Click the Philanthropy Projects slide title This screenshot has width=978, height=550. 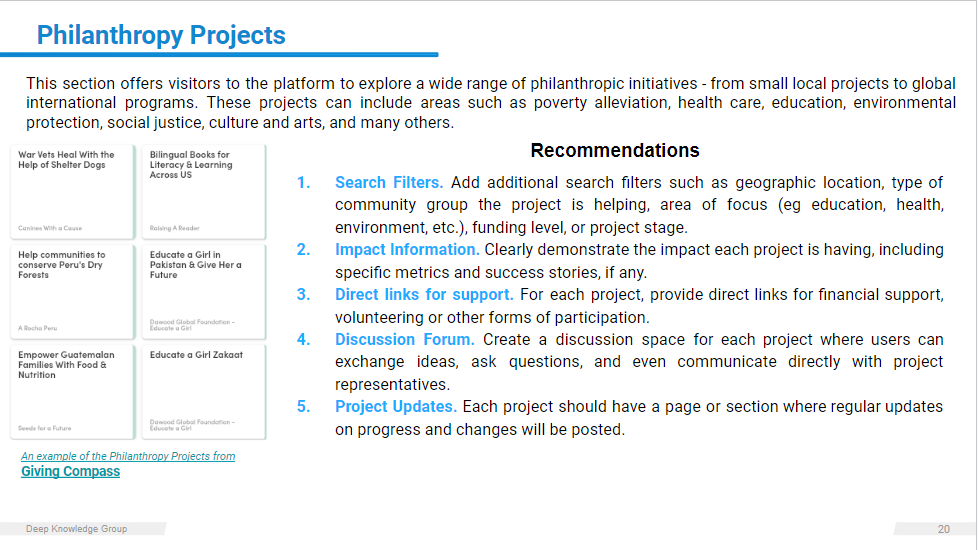[x=161, y=36]
